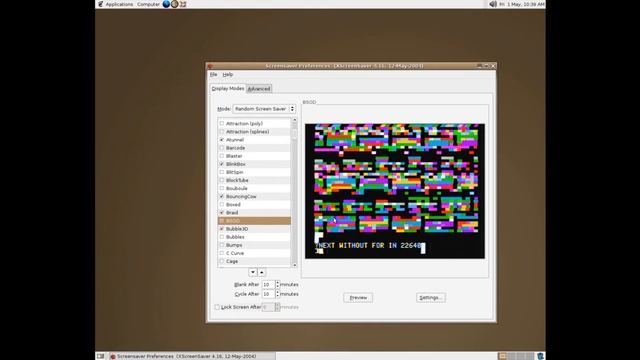The image size is (640, 360).
Task: Toggle the highlighted BSOD row checkbox
Action: click(222, 221)
